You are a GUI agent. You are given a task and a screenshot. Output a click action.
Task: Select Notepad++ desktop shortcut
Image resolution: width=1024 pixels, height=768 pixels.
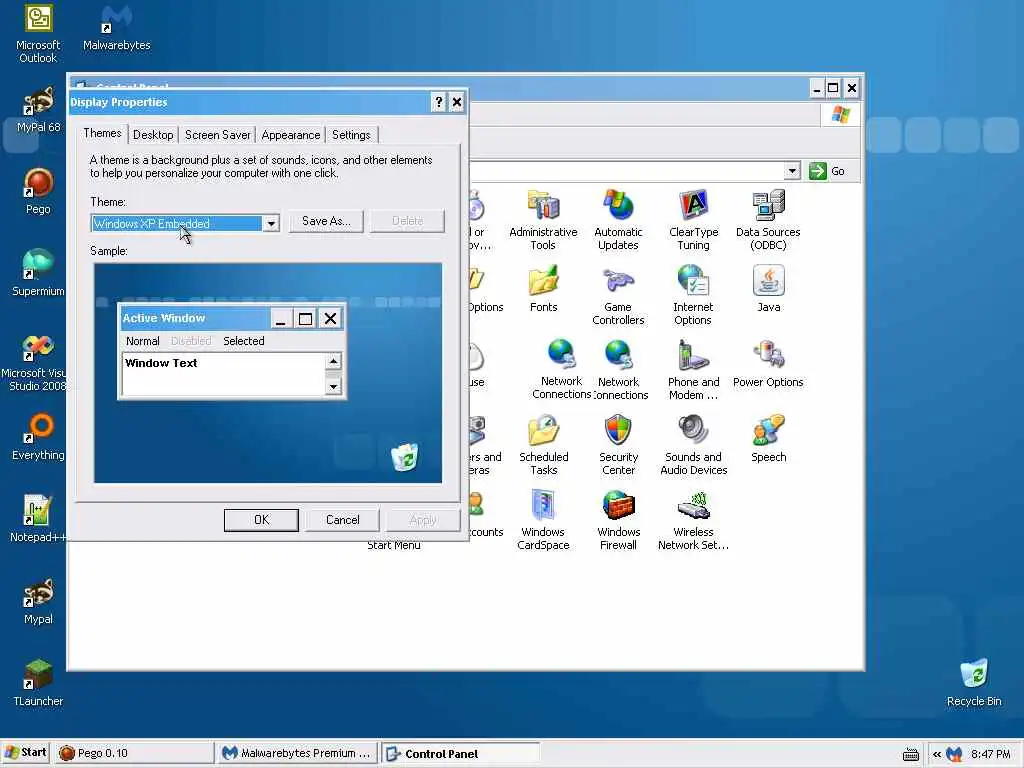pyautogui.click(x=38, y=519)
